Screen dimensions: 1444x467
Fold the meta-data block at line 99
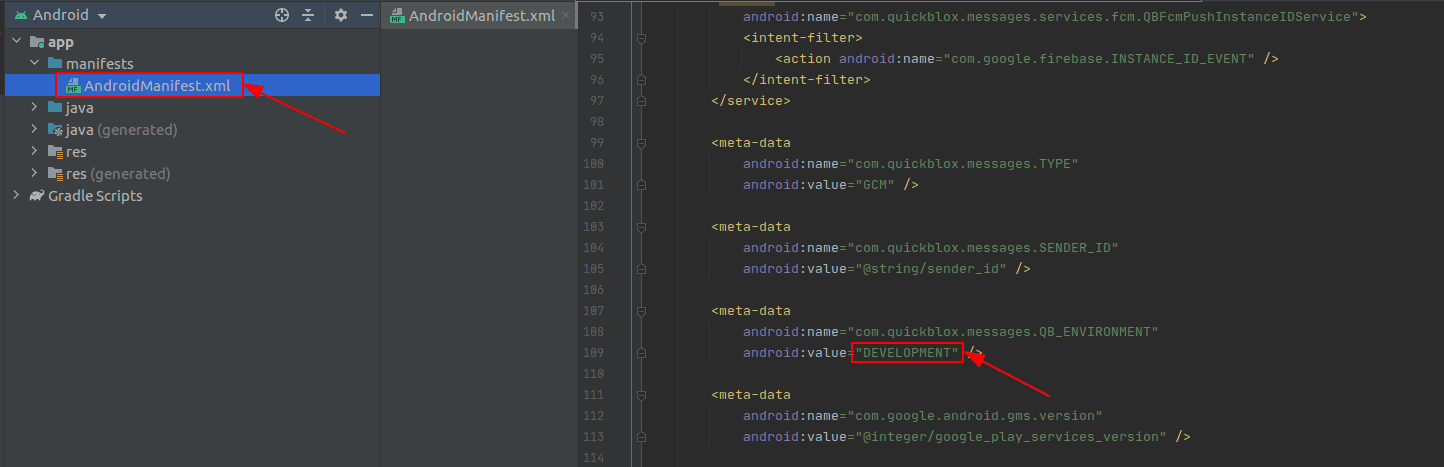point(641,143)
